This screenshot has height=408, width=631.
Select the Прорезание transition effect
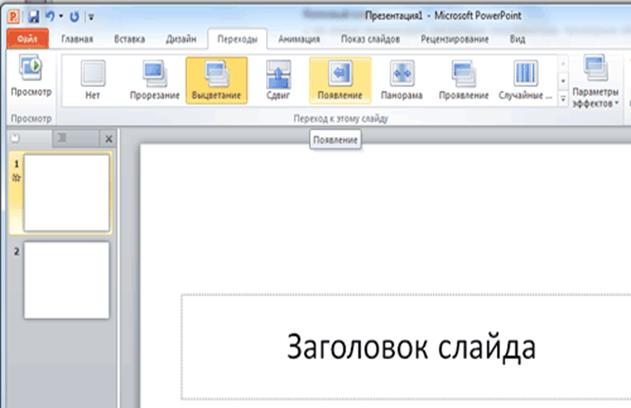[x=156, y=80]
